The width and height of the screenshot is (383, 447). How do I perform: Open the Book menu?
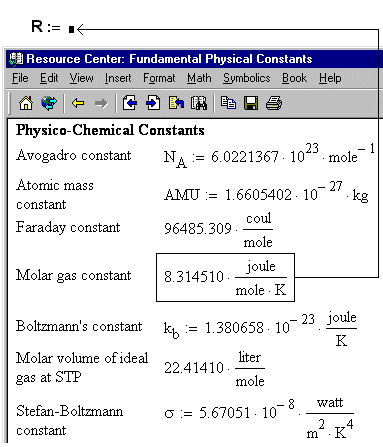coord(294,78)
